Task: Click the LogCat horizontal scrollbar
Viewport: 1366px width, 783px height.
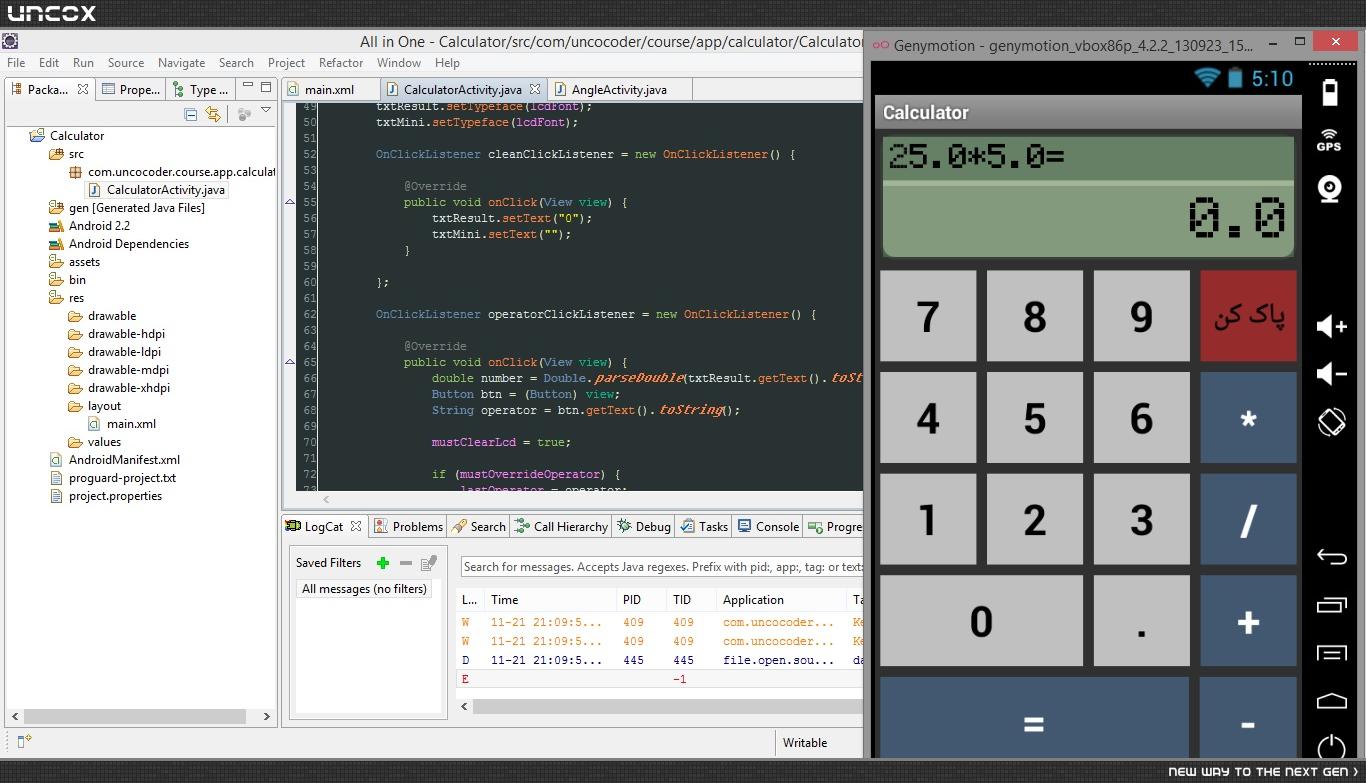Action: click(x=667, y=706)
